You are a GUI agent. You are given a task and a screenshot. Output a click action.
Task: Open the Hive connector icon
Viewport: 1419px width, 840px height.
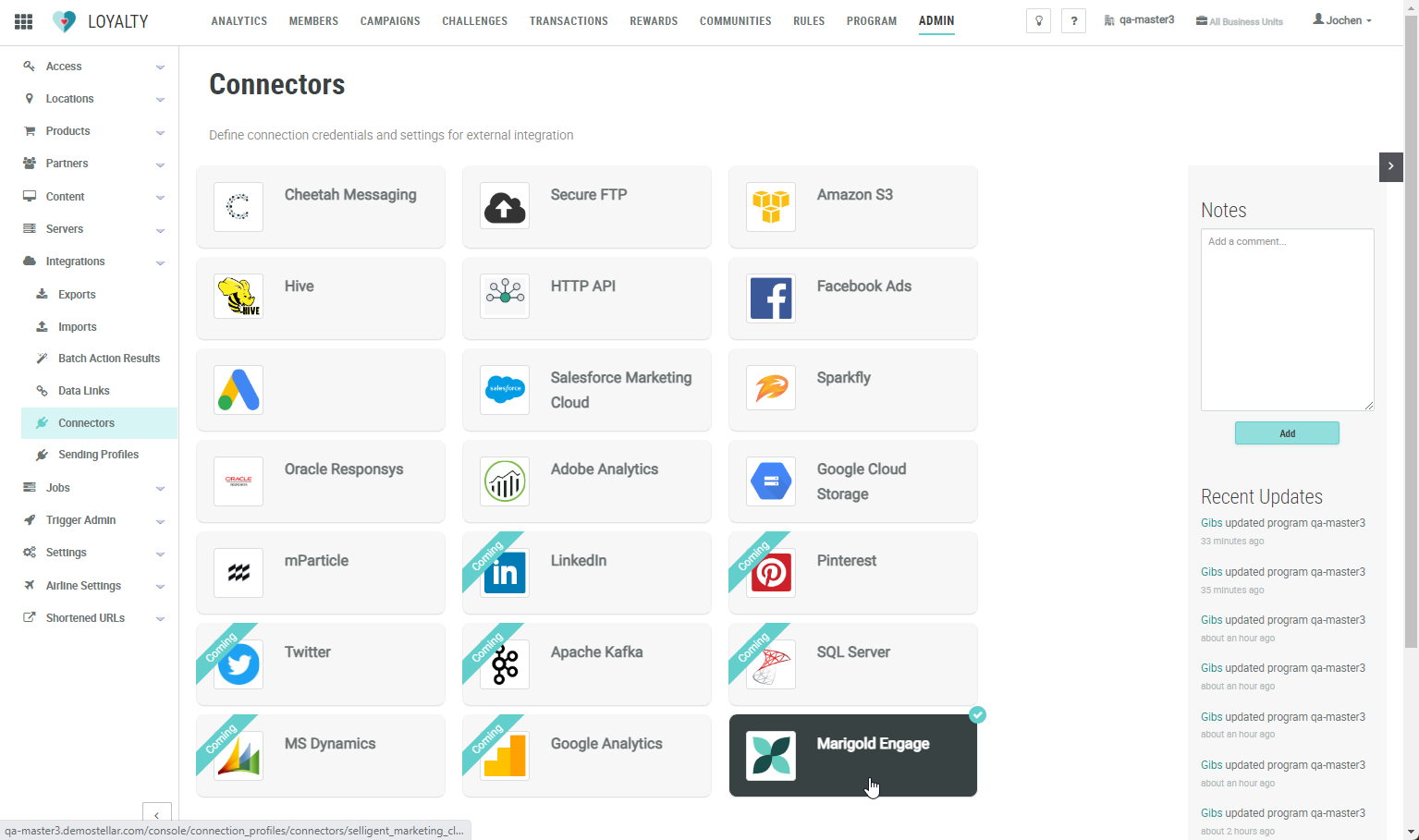[239, 297]
